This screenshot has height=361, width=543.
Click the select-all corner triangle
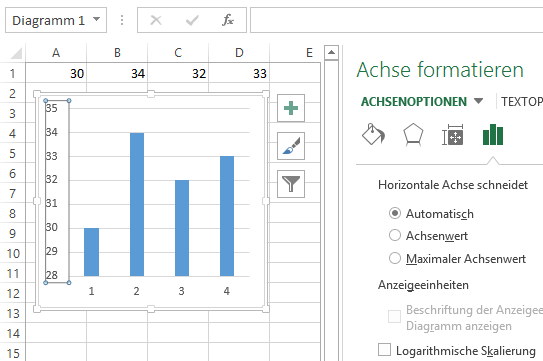(16, 53)
